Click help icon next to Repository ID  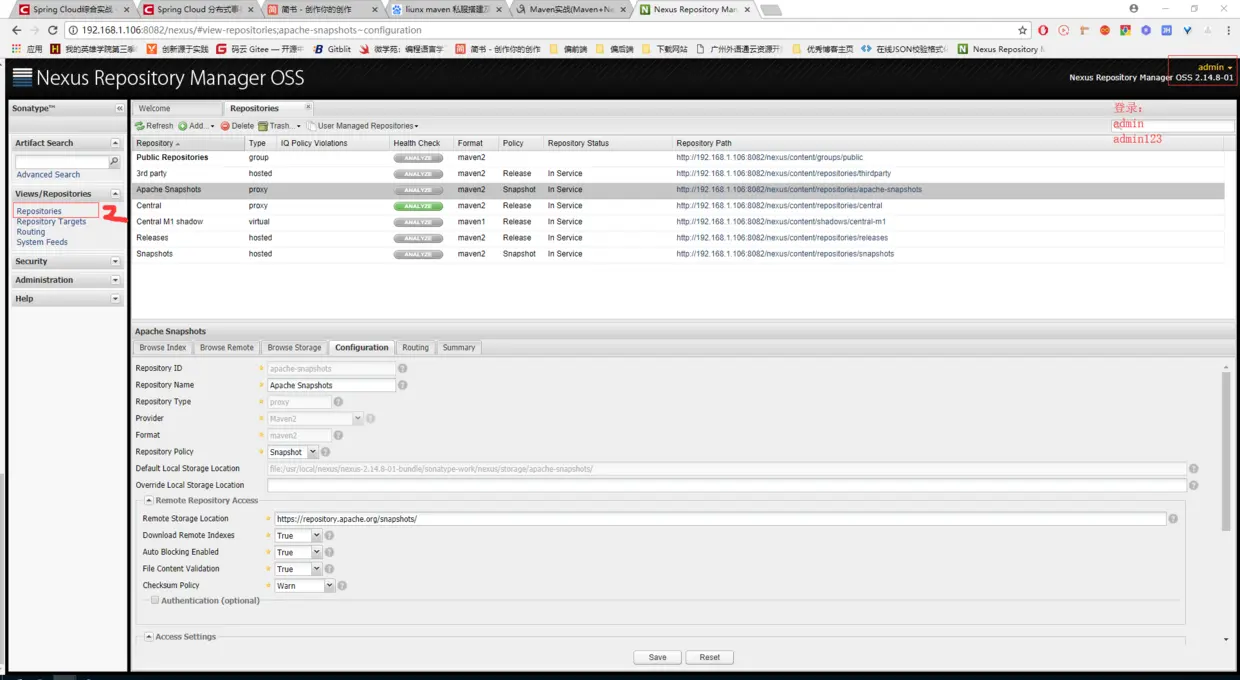403,368
